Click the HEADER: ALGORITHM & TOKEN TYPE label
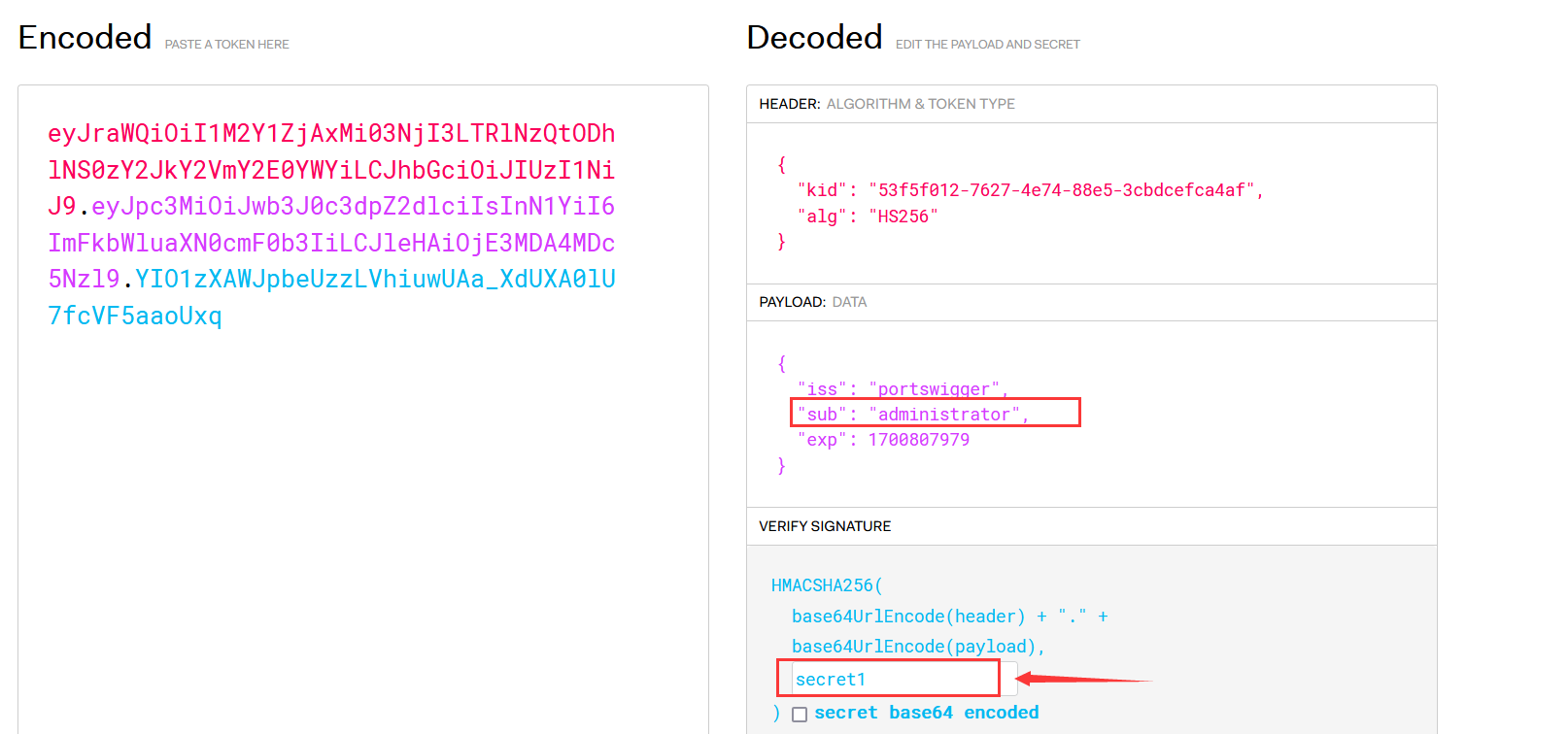This screenshot has height=734, width=1568. (x=887, y=104)
